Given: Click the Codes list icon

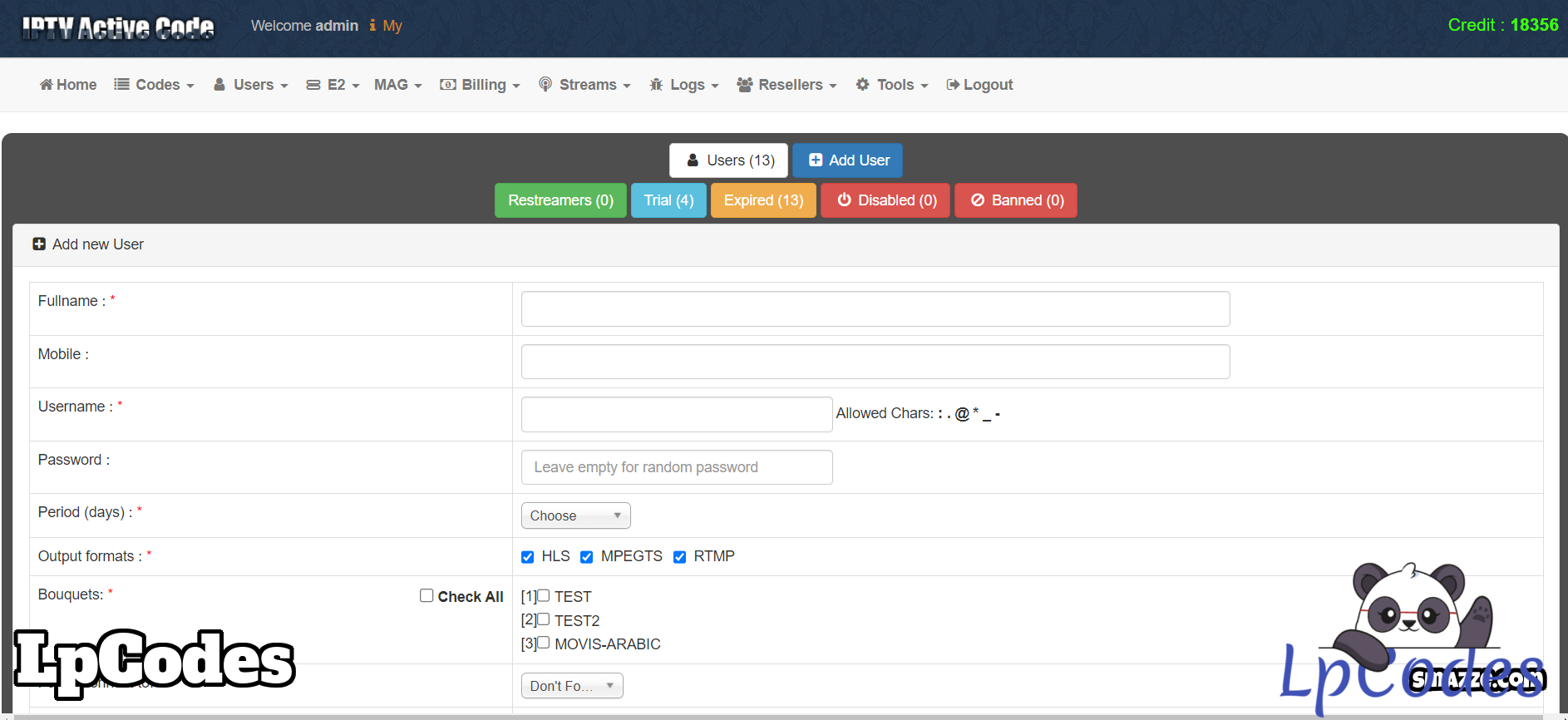Looking at the screenshot, I should [121, 85].
